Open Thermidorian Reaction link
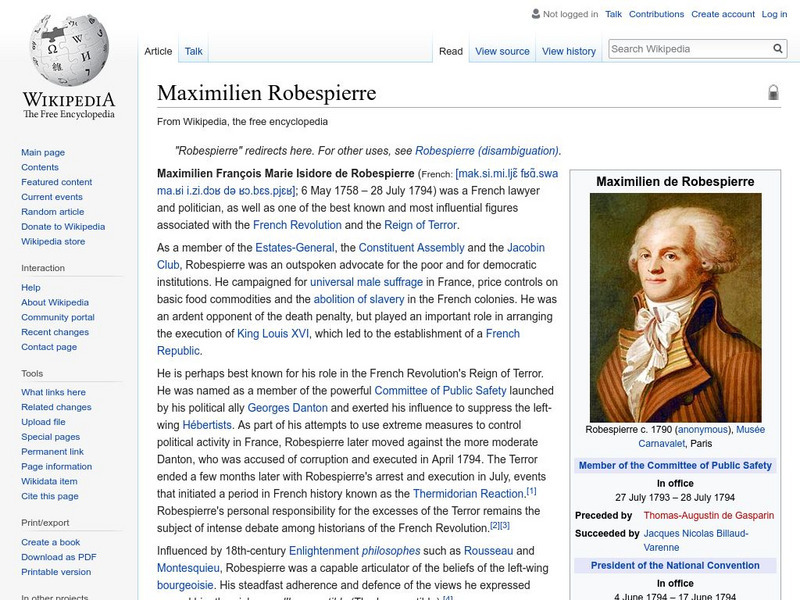The height and width of the screenshot is (600, 800). click(468, 493)
